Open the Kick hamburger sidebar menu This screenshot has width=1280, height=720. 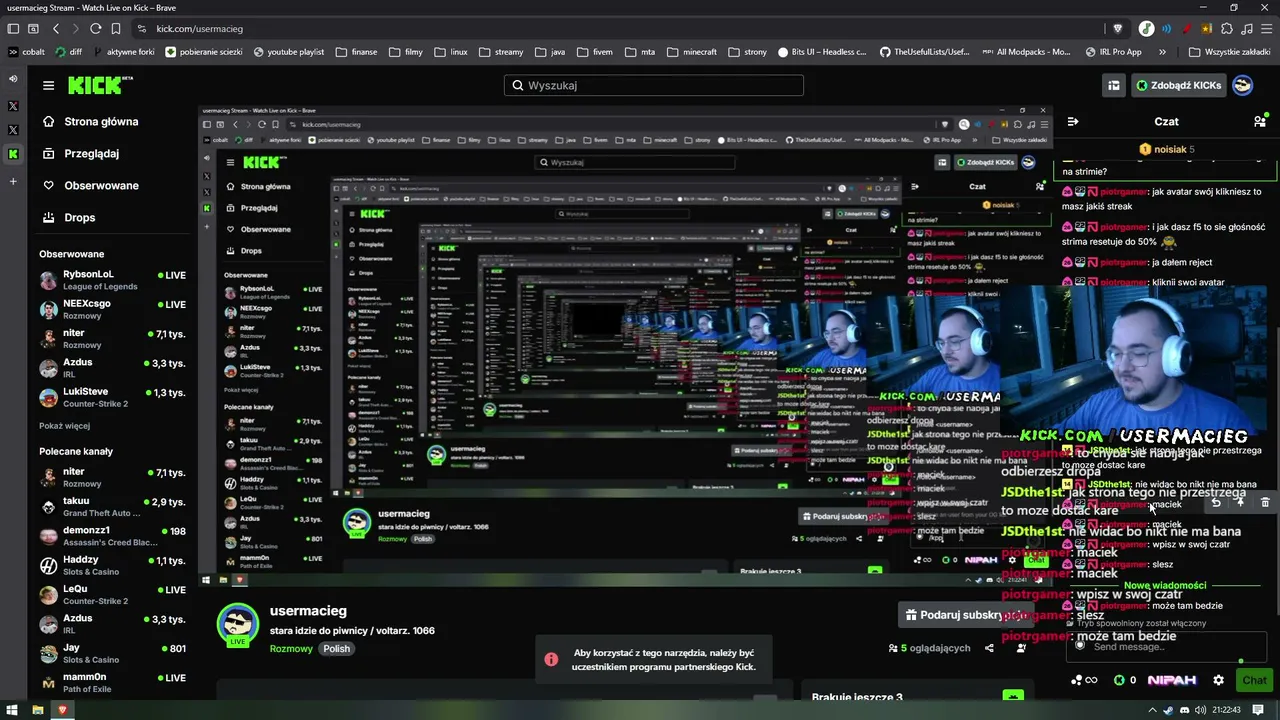point(48,85)
